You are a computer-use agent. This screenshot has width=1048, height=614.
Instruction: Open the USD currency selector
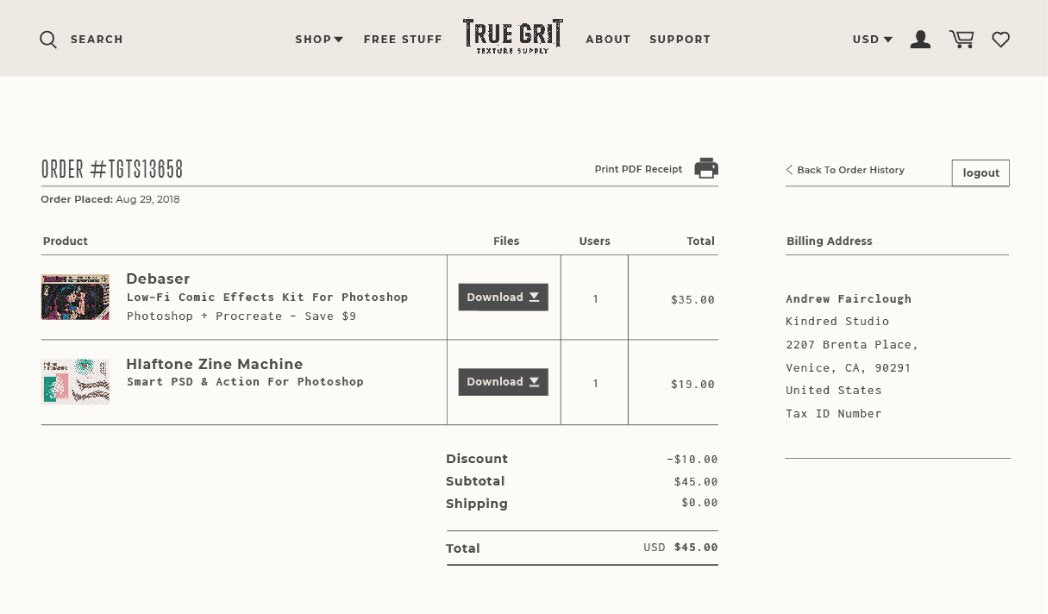(872, 40)
